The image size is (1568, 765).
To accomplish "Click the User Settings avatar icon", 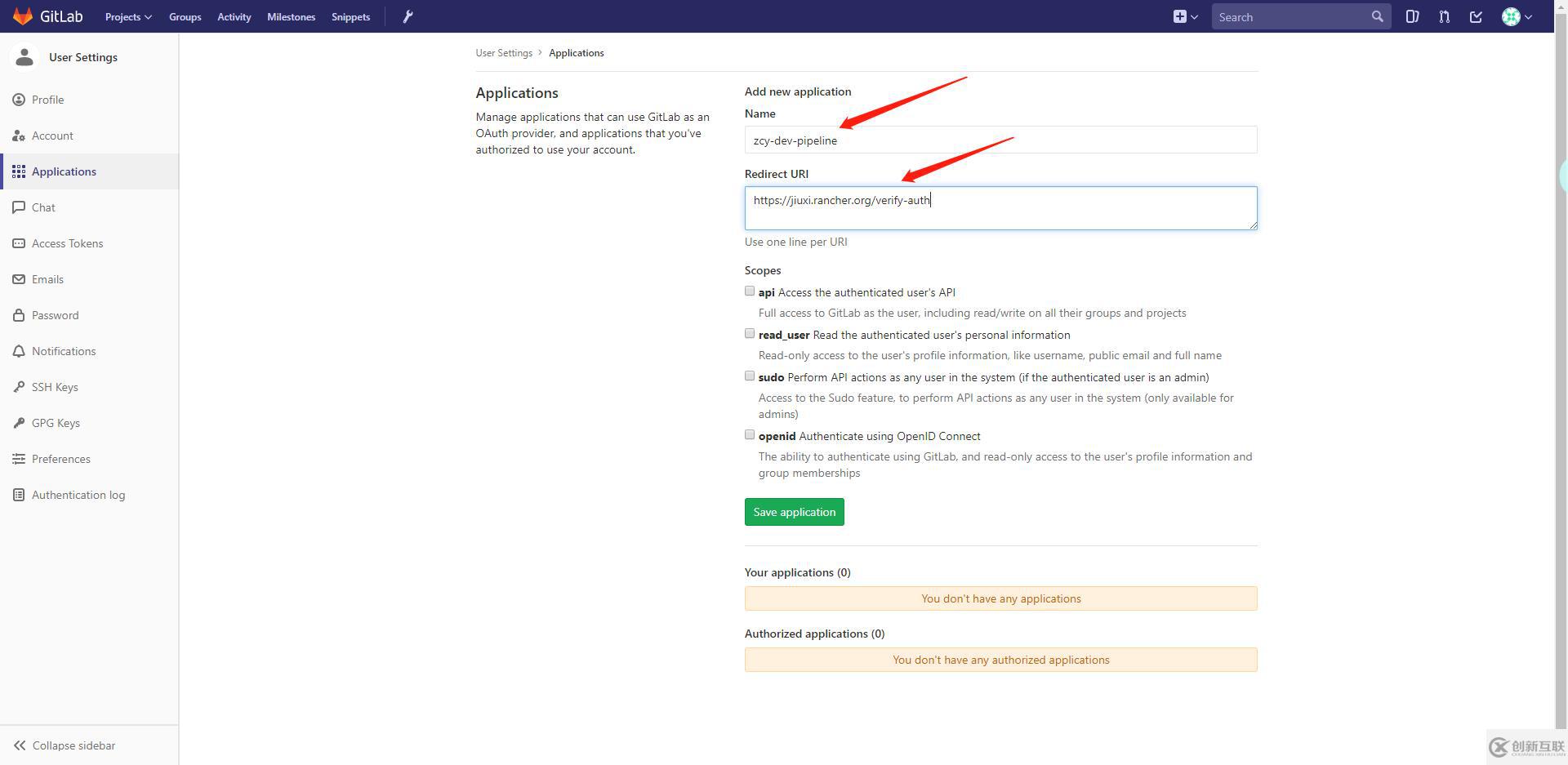I will [x=24, y=57].
